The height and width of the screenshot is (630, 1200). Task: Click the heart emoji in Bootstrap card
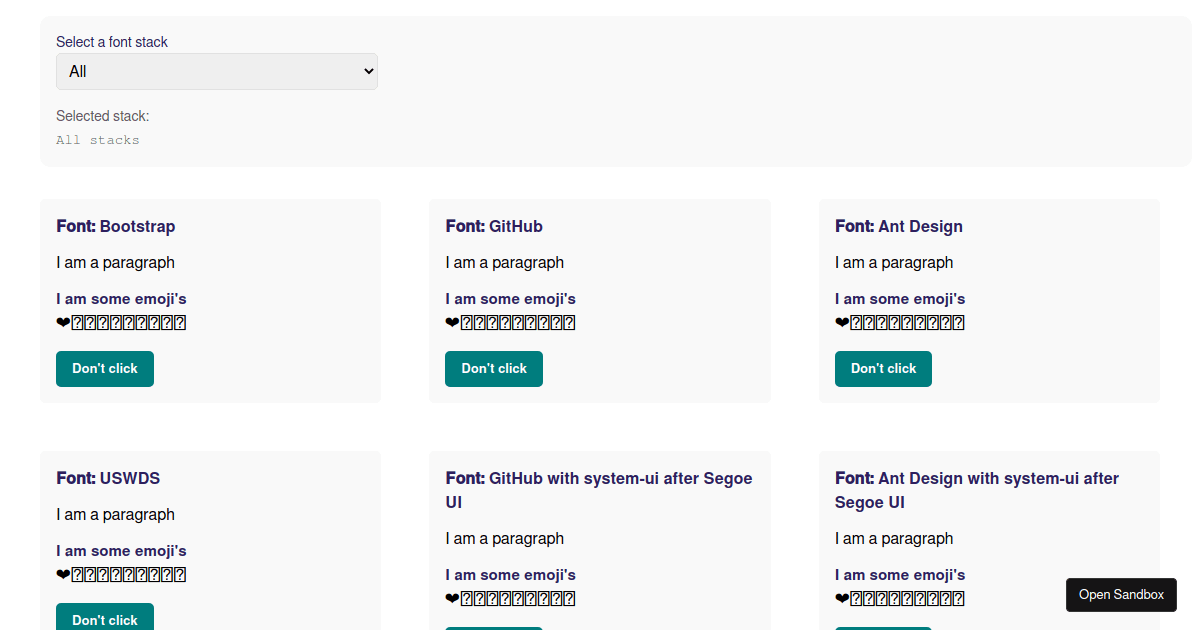point(63,323)
